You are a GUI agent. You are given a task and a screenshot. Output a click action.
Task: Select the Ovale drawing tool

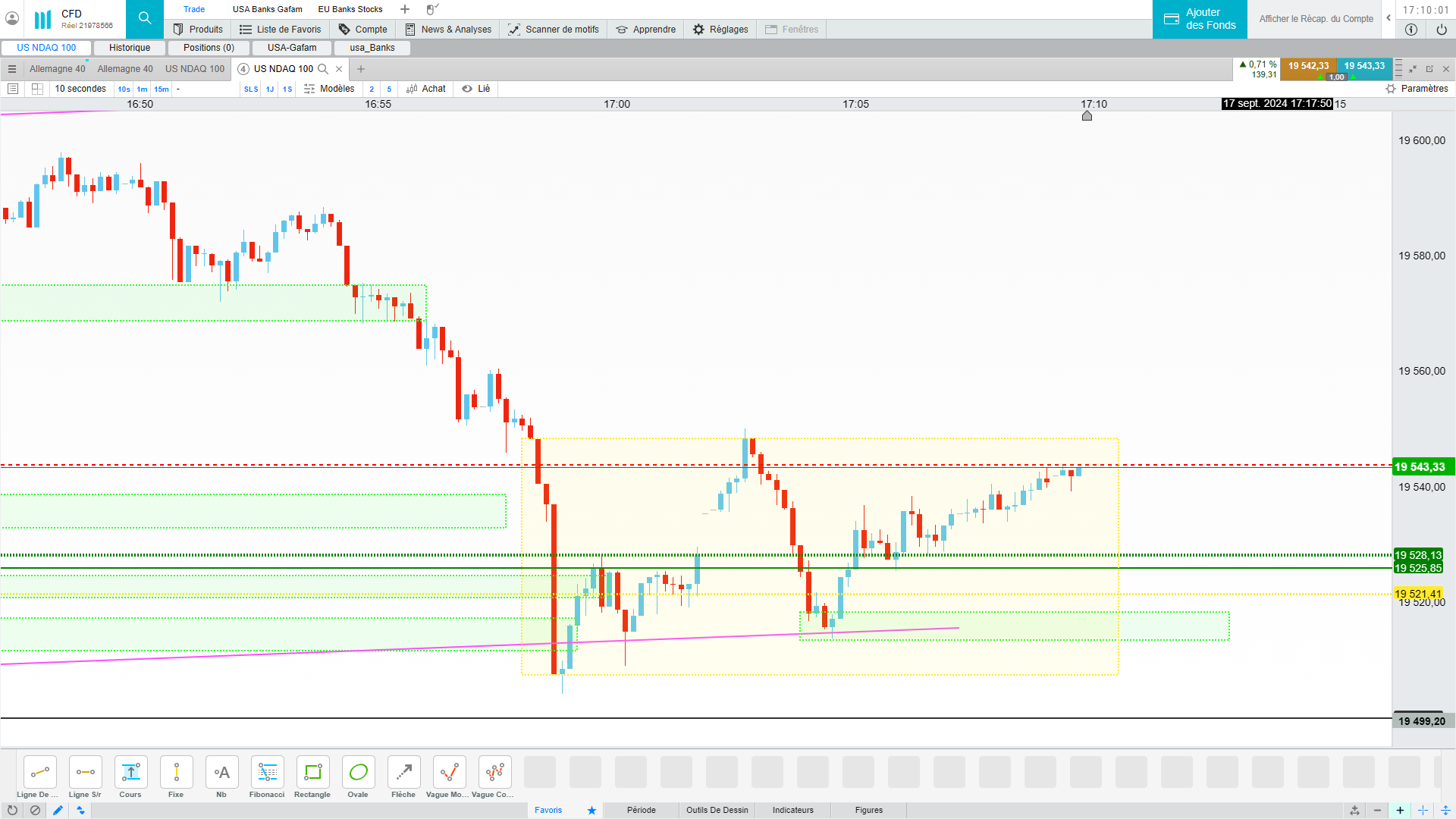click(358, 773)
